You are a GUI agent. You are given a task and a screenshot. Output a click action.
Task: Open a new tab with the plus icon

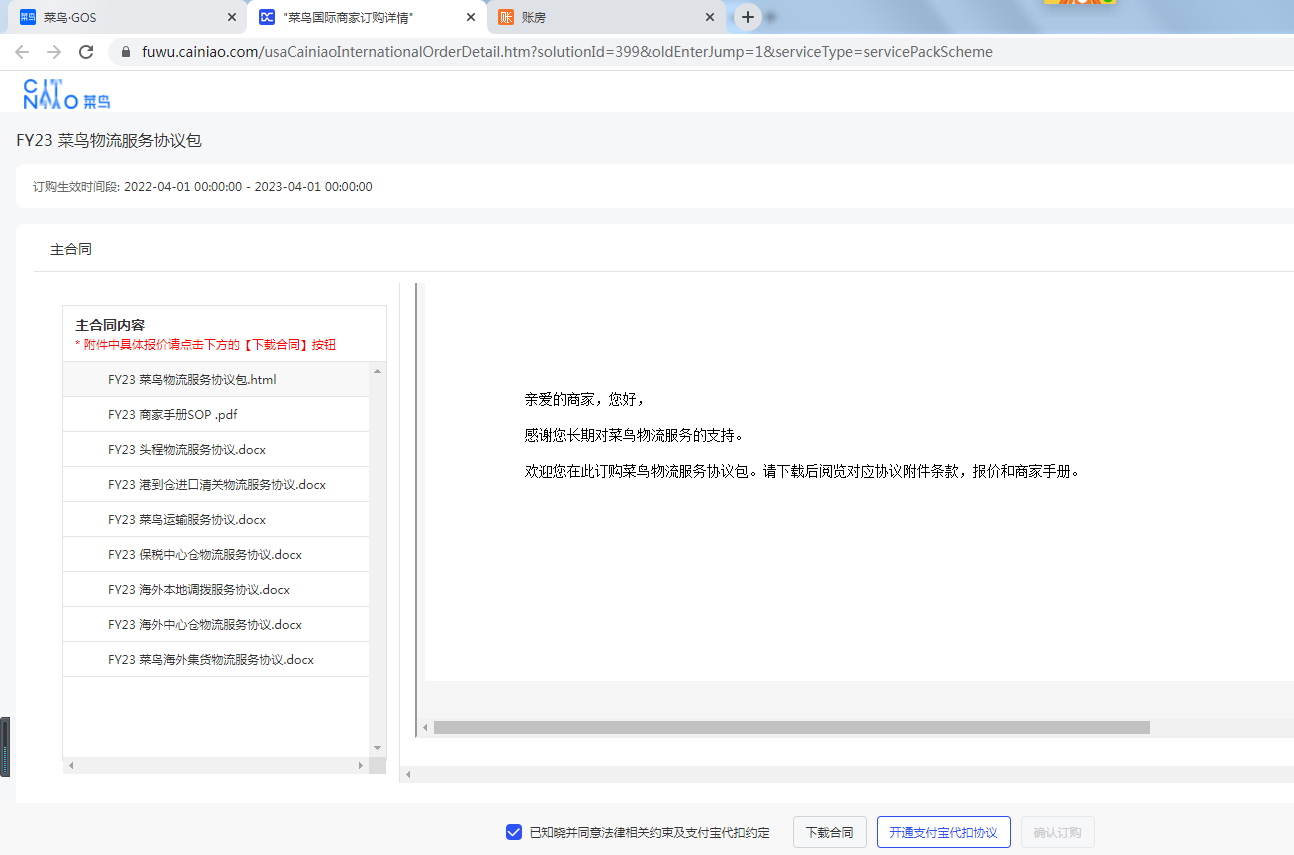[748, 17]
